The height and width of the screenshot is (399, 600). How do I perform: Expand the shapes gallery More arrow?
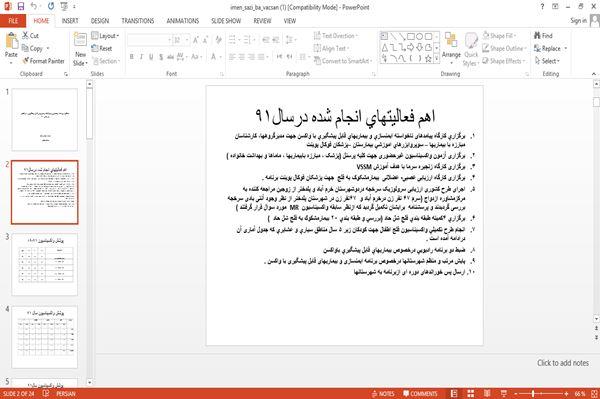tap(437, 59)
